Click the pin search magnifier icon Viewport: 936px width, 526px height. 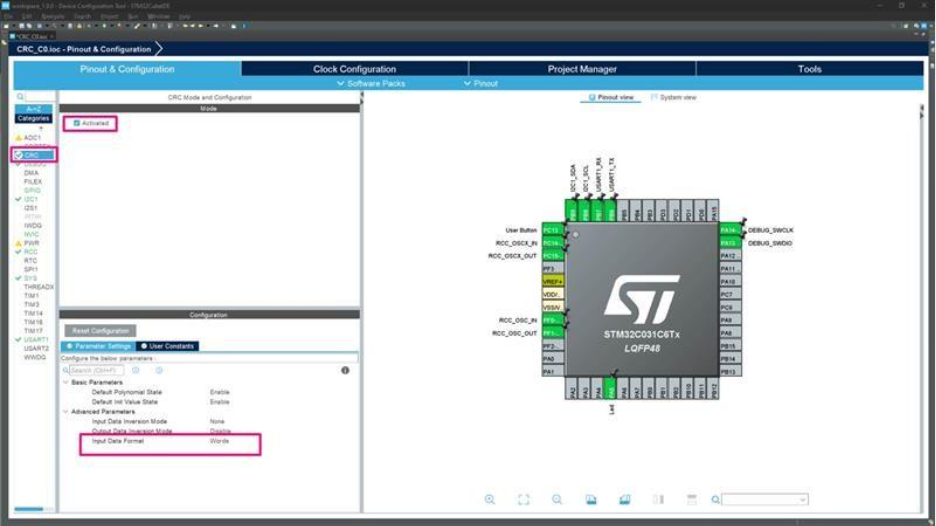(x=715, y=499)
